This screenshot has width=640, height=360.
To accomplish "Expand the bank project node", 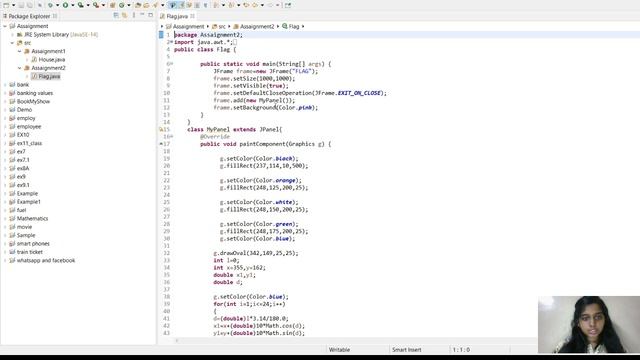I will point(5,85).
